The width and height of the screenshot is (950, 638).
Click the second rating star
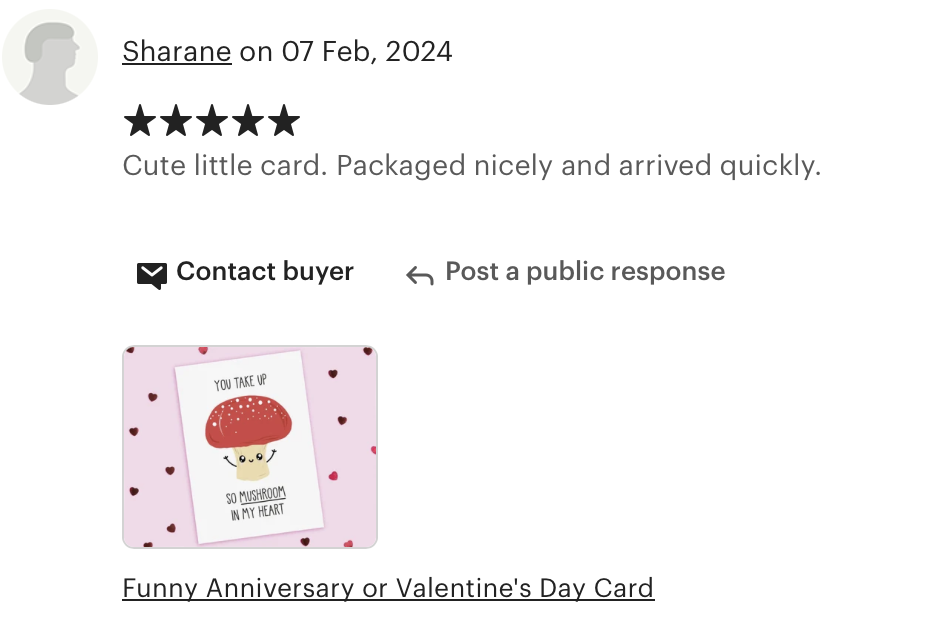176,120
